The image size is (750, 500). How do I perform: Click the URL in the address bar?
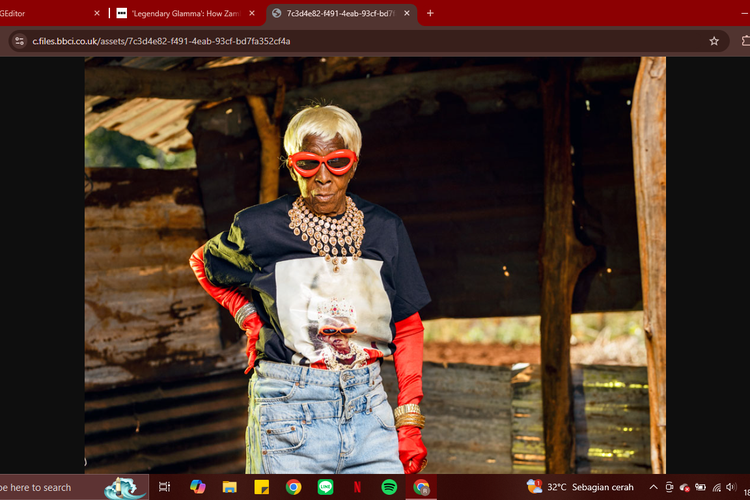pyautogui.click(x=160, y=41)
